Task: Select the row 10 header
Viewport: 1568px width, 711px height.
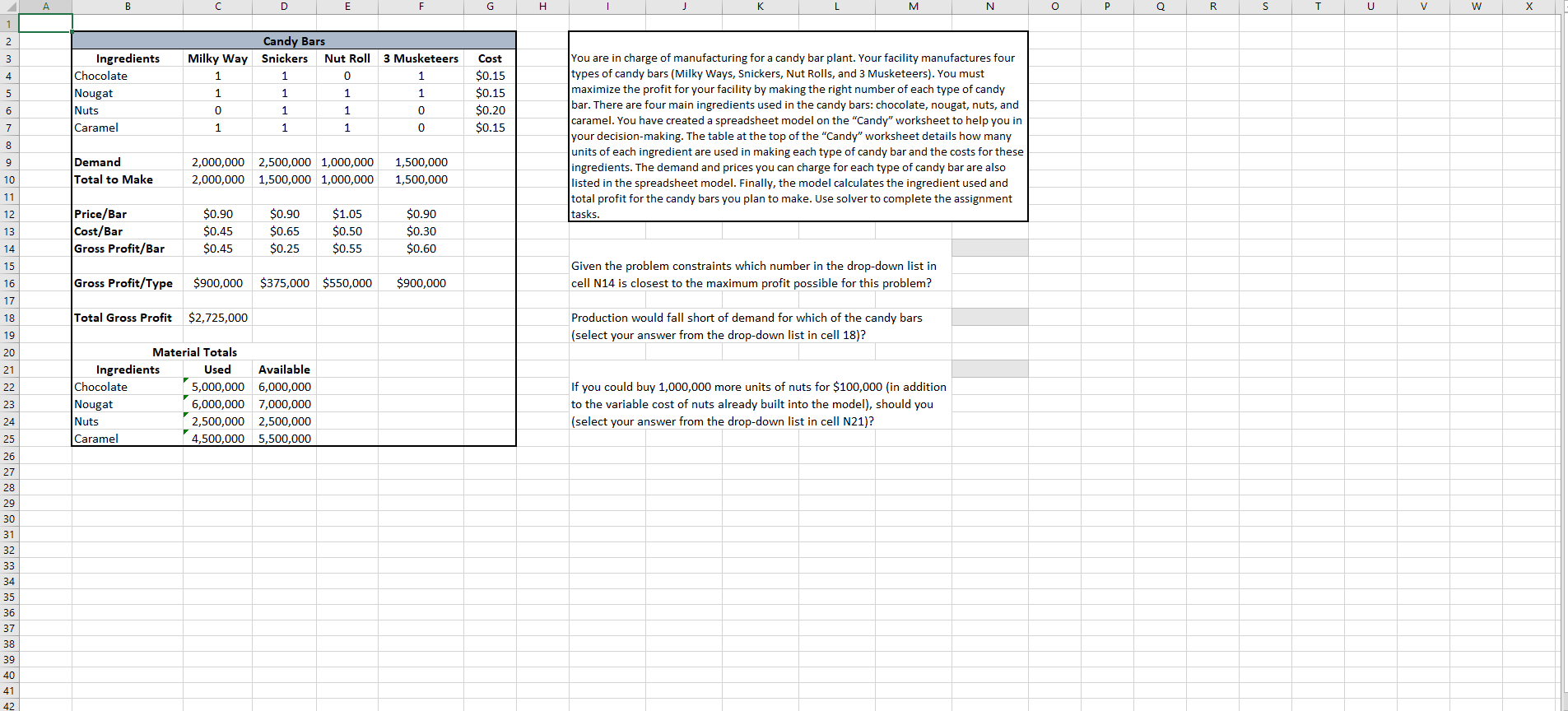Action: [9, 179]
